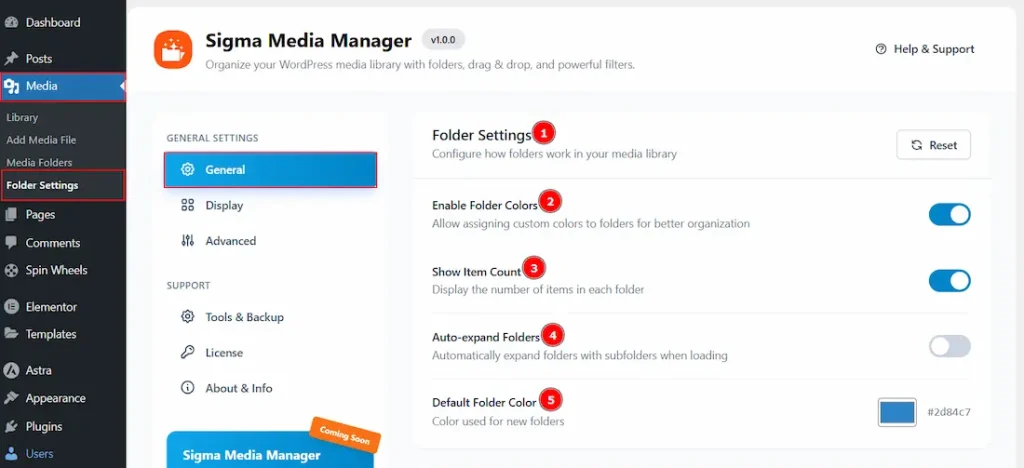
Task: Click the Default Folder Color label
Action: 485,403
